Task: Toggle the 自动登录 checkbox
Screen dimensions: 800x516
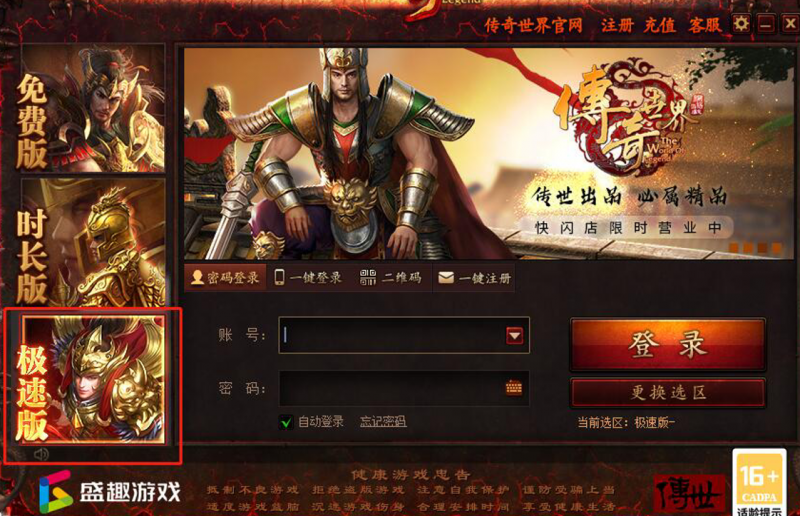Action: [x=287, y=422]
